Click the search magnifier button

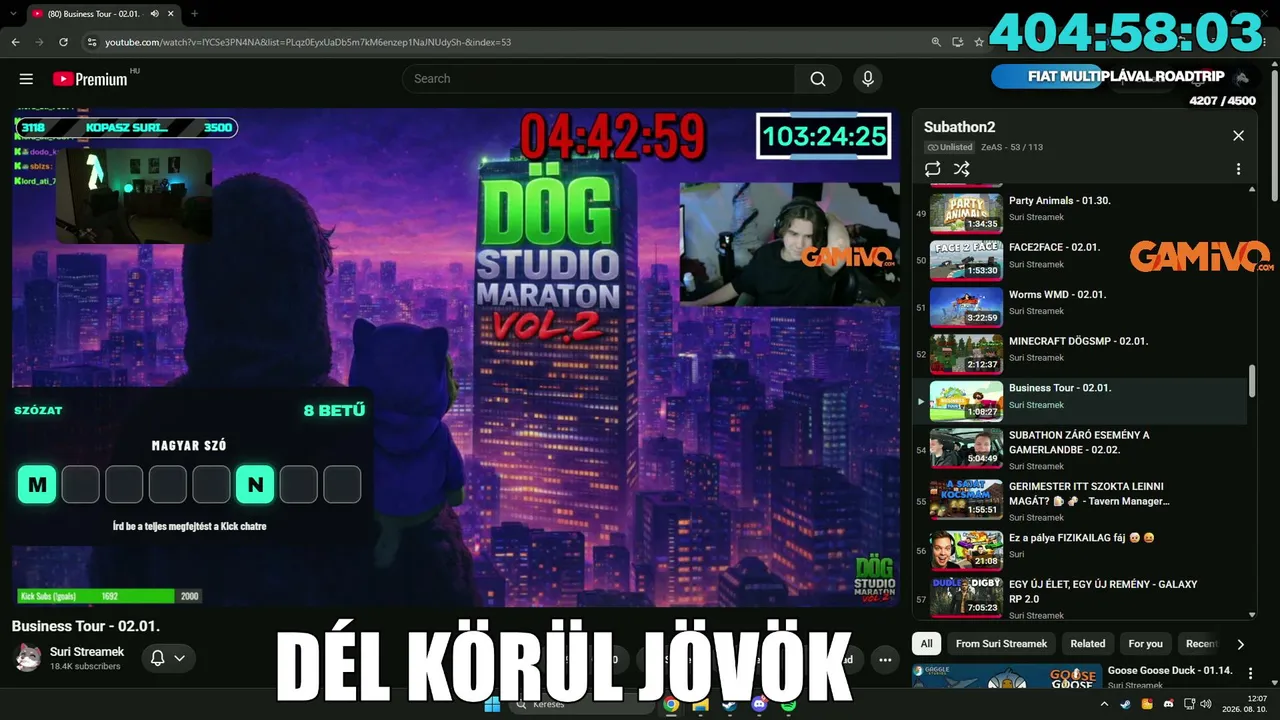818,79
